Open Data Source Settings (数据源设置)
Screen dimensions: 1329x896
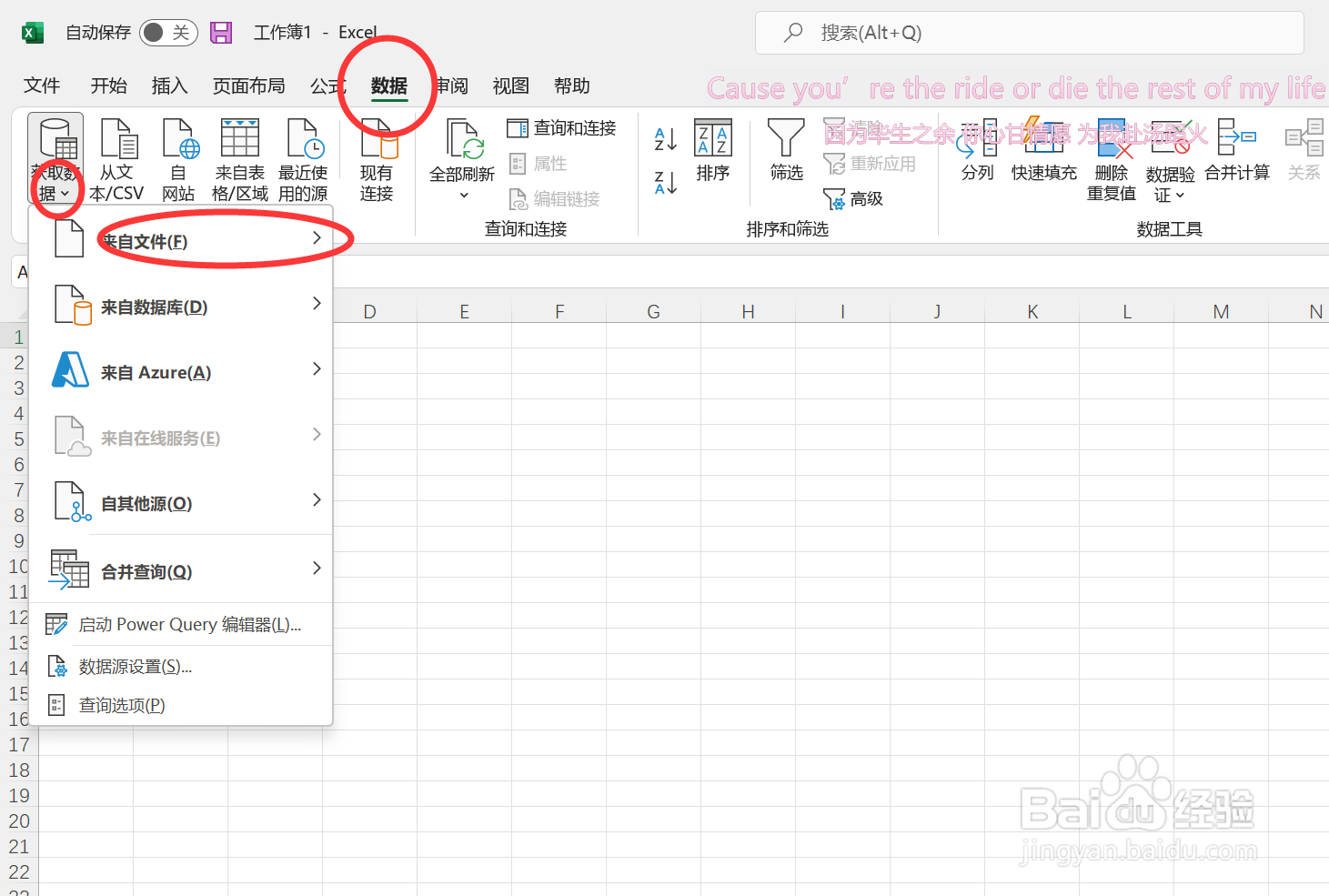coord(181,667)
